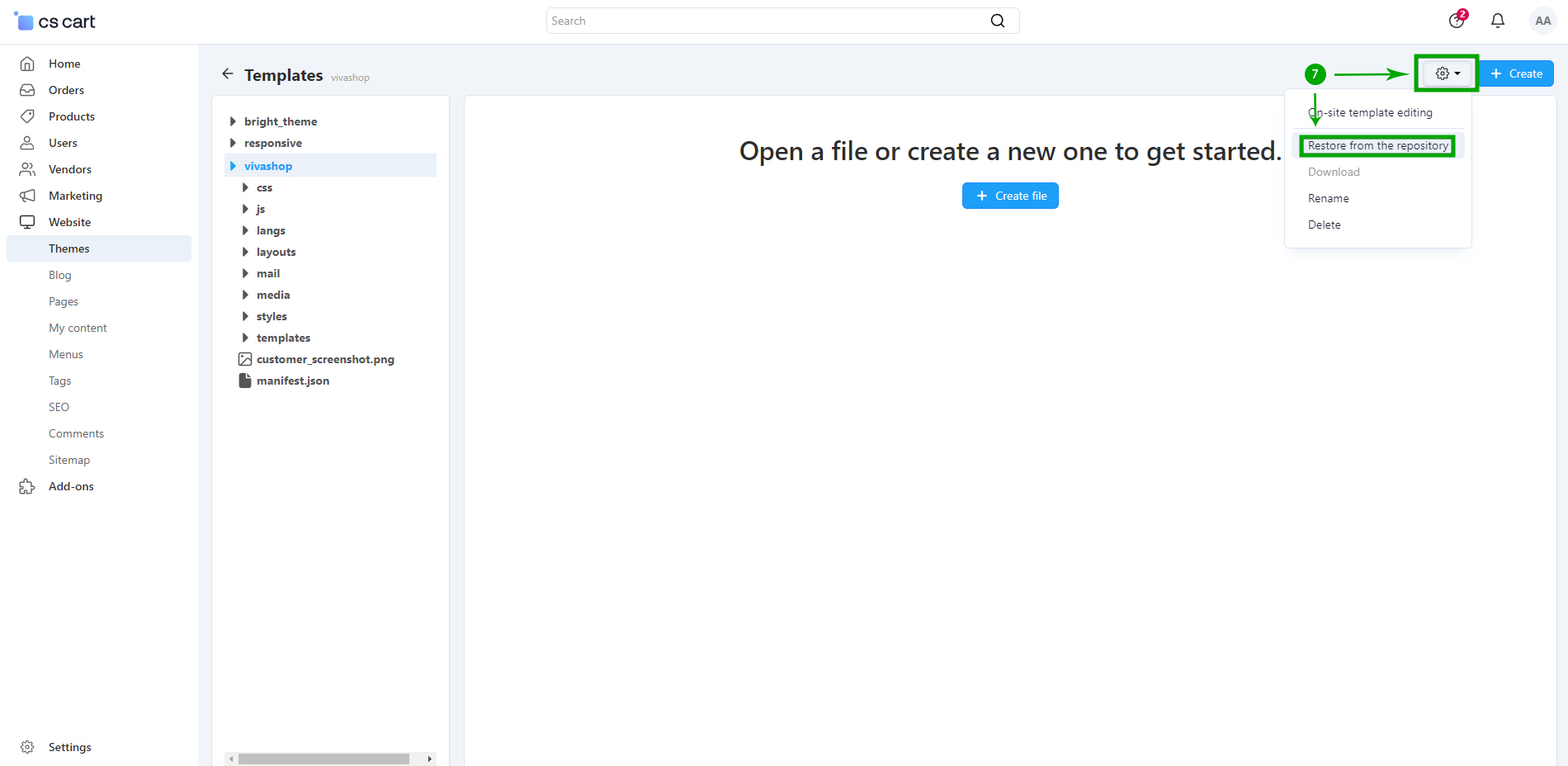Open the gear settings dropdown

(x=1447, y=73)
